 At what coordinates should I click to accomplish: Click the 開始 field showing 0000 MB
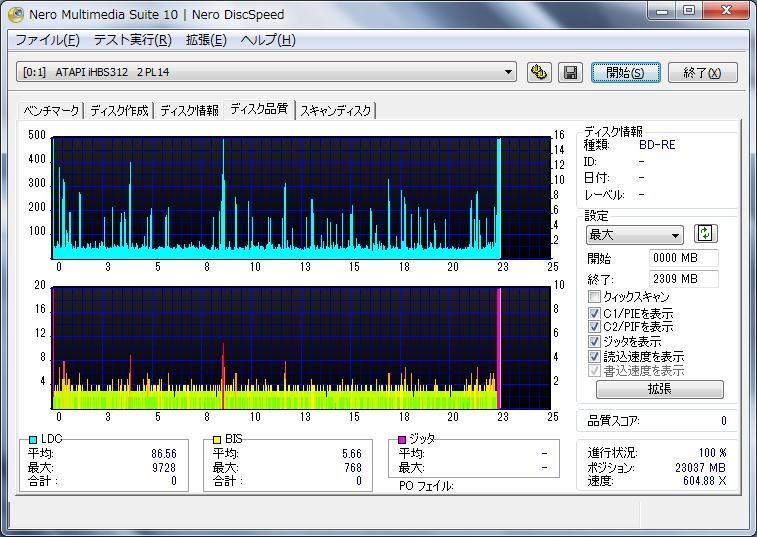click(x=684, y=258)
